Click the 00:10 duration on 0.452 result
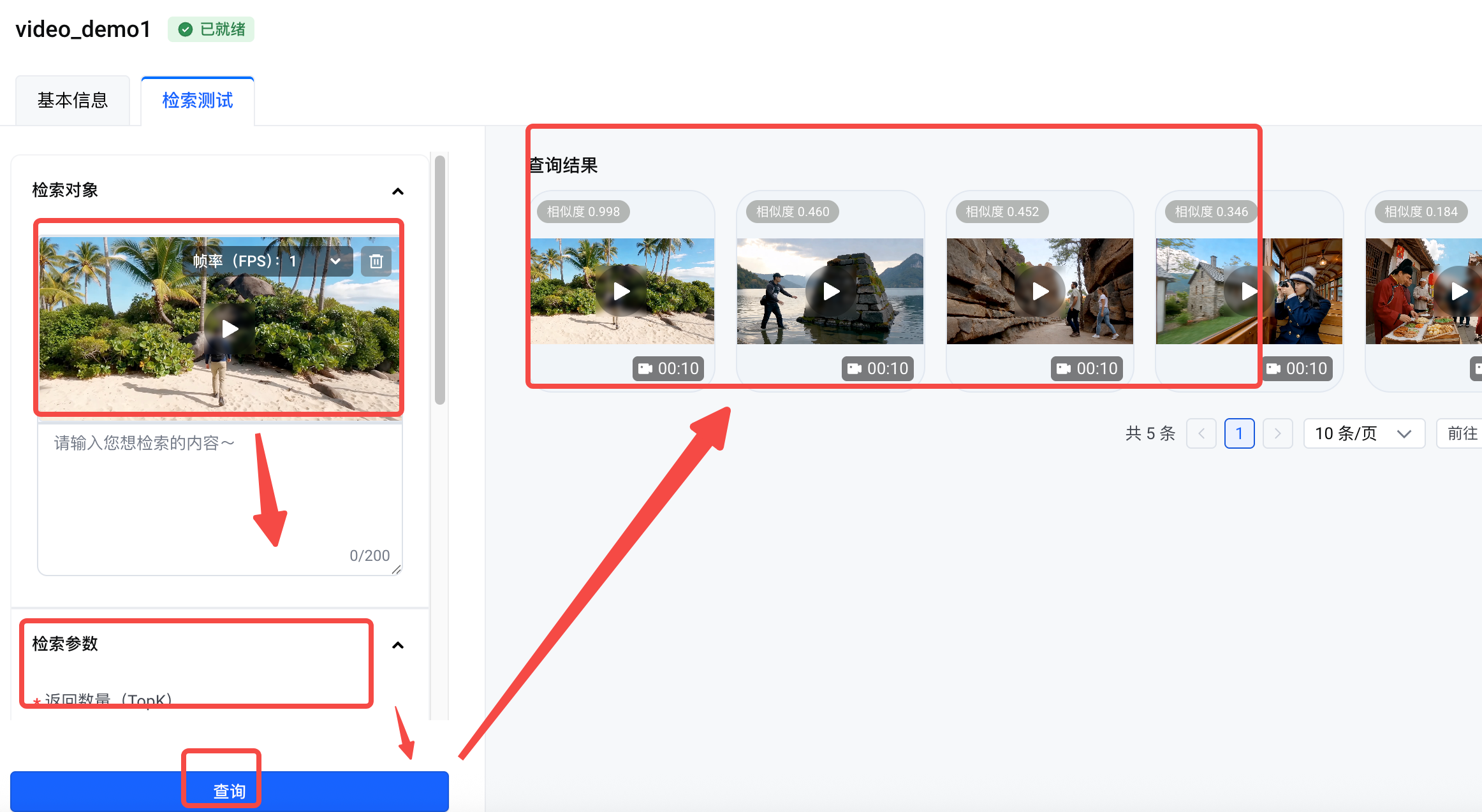This screenshot has height=812, width=1482. tap(1087, 368)
